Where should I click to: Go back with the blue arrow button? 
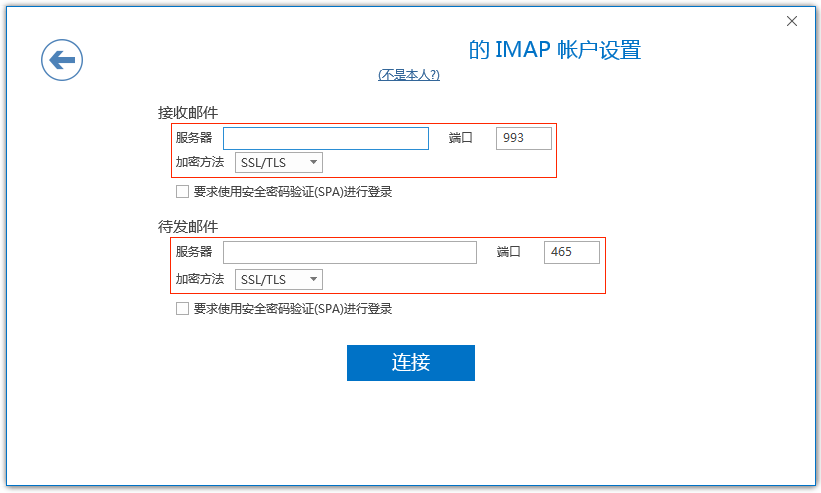(x=62, y=60)
